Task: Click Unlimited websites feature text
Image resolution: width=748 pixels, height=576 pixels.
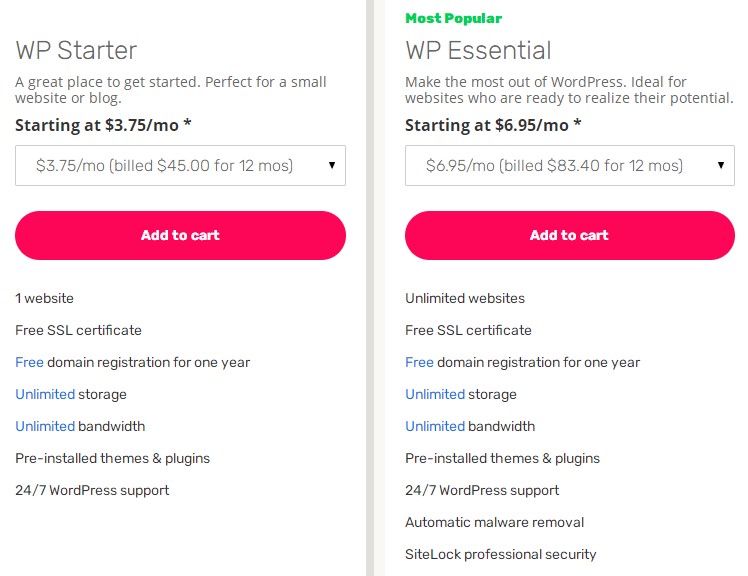Action: coord(464,298)
